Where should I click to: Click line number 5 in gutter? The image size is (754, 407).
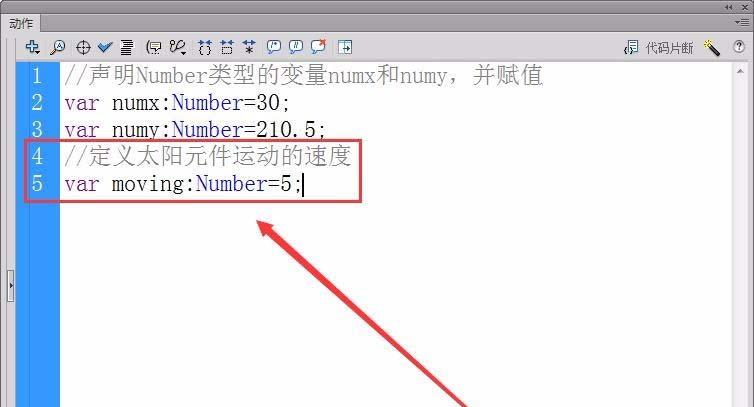pos(37,183)
